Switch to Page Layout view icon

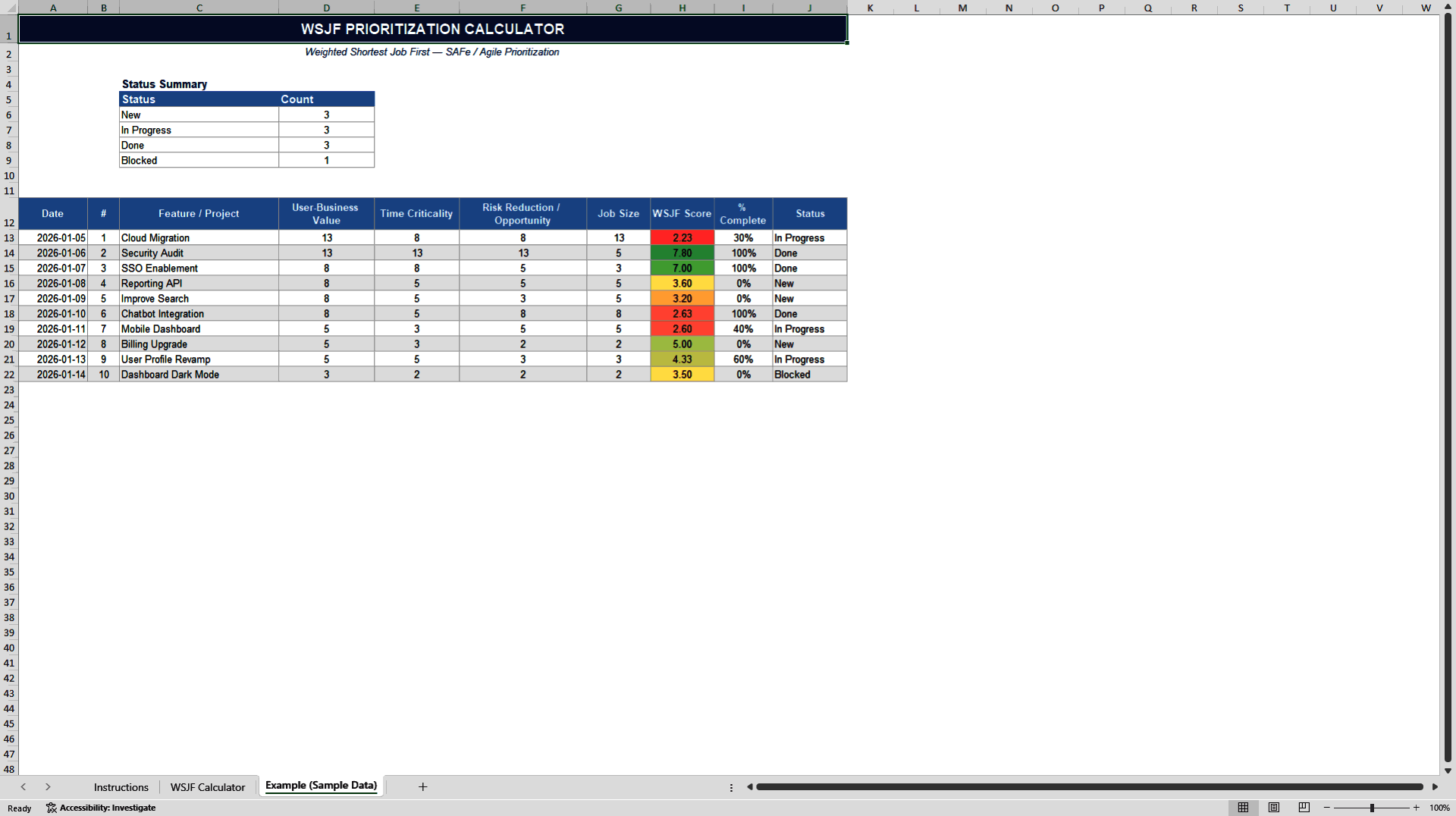pyautogui.click(x=1273, y=808)
